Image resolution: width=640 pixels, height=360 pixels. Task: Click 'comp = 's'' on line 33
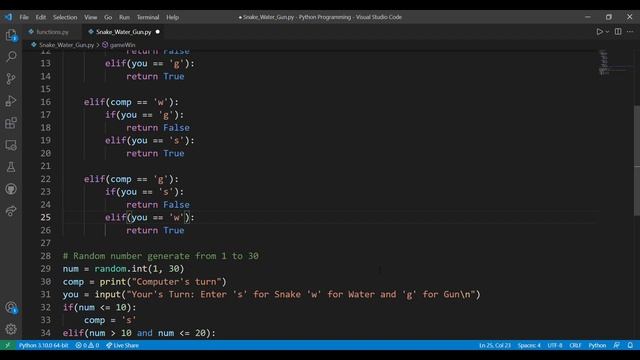click(x=110, y=320)
